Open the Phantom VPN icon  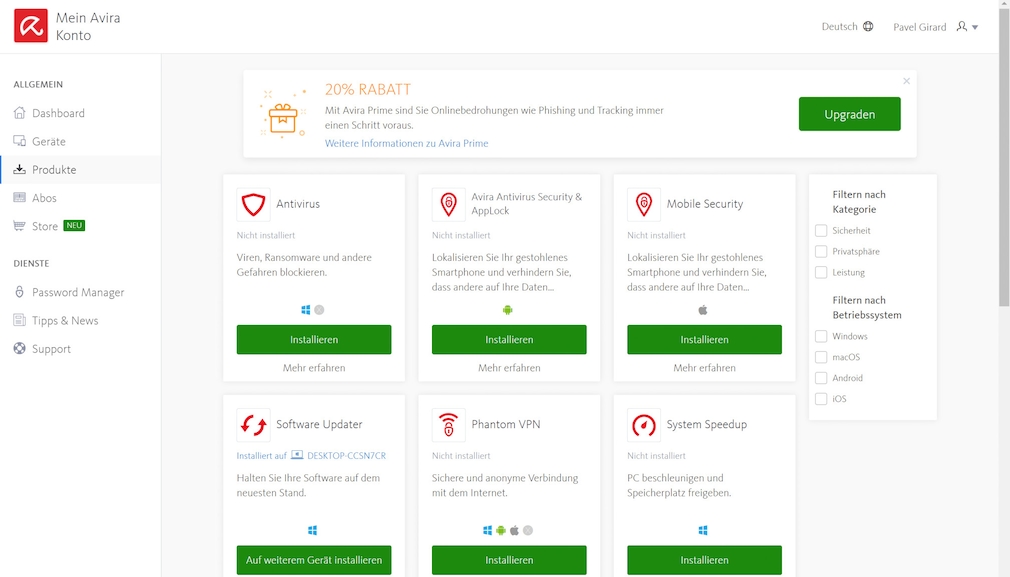[448, 425]
